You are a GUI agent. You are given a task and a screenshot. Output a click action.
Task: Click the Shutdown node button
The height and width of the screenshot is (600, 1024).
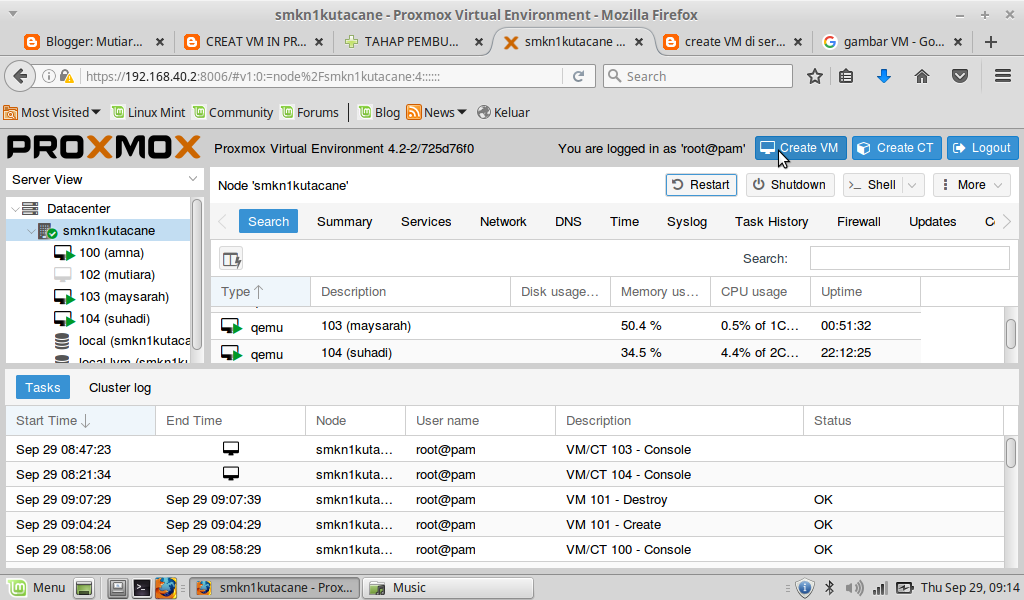pos(789,185)
